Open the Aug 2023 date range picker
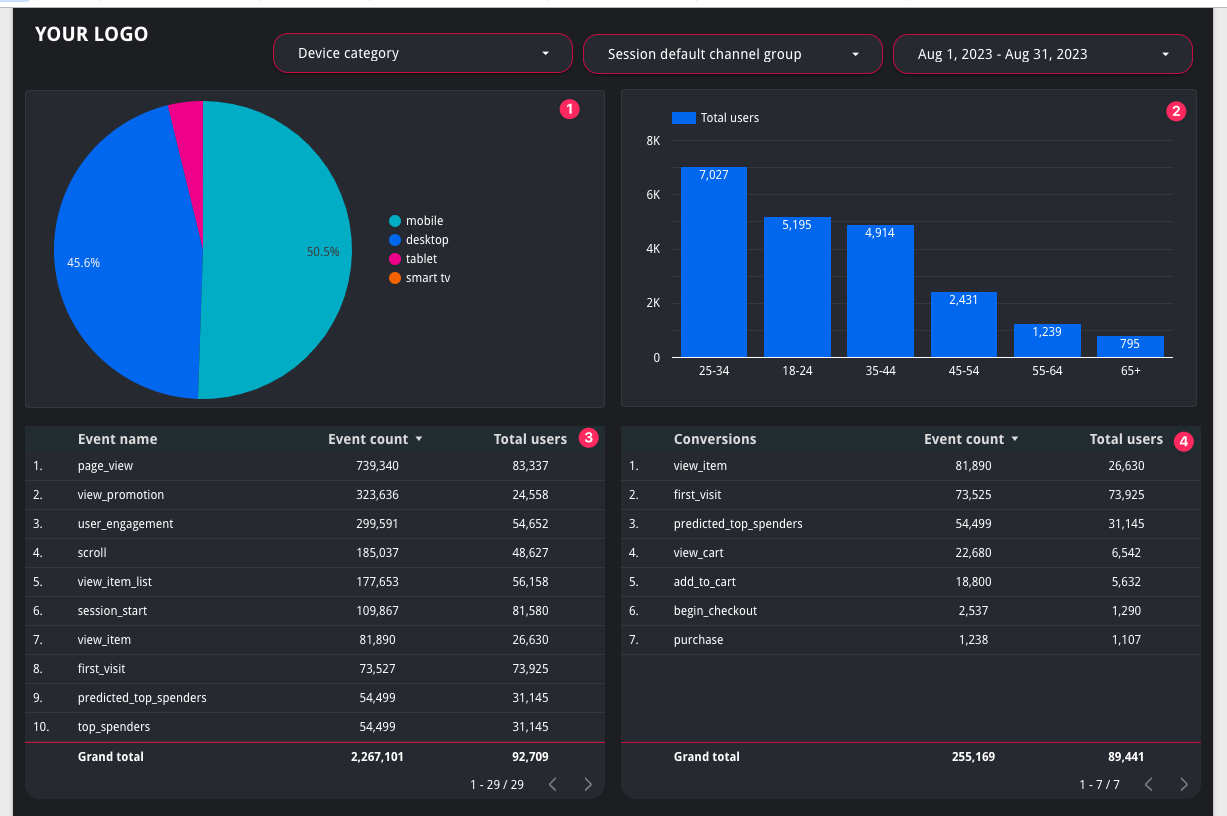The height and width of the screenshot is (816, 1227). [x=1043, y=54]
